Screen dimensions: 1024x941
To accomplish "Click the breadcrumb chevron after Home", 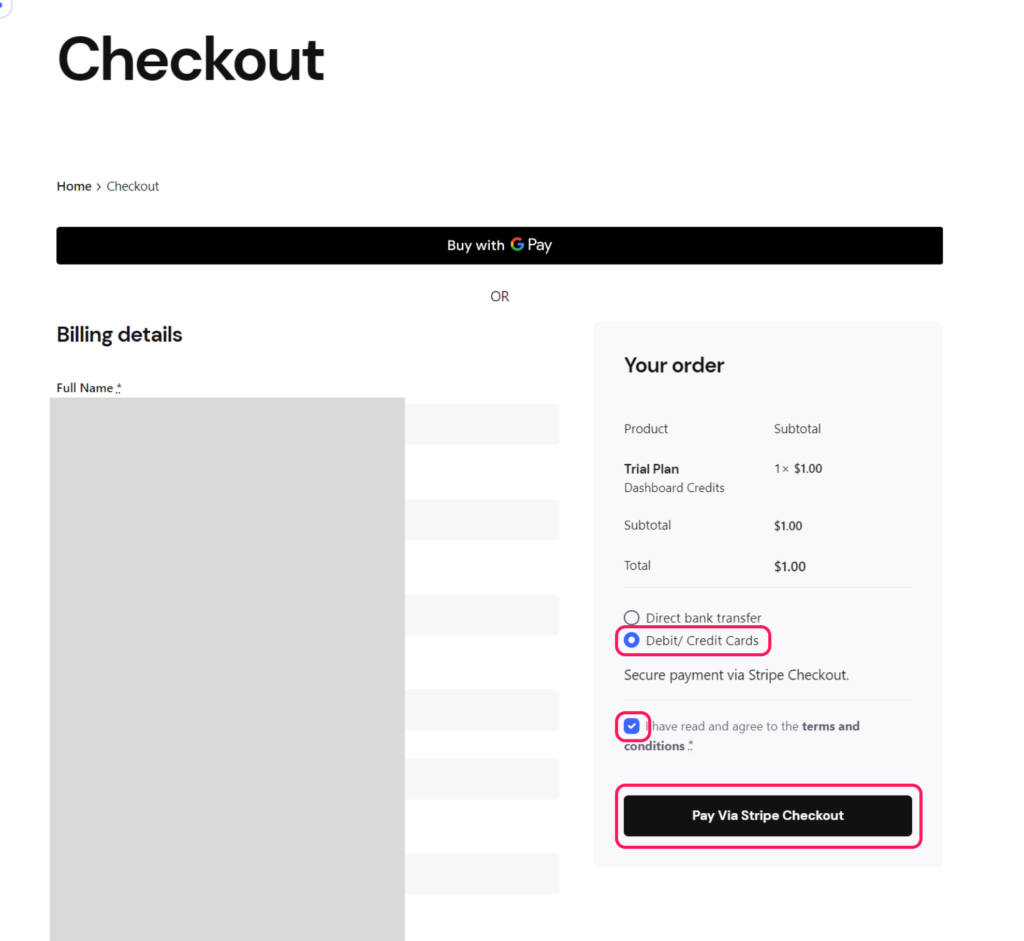I will 99,187.
